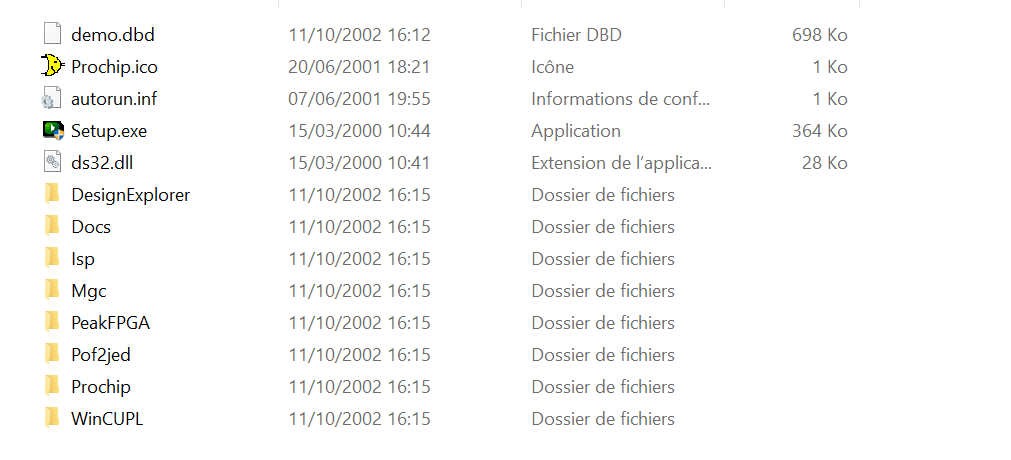
Task: Click the Prochip folder name
Action: 101,386
